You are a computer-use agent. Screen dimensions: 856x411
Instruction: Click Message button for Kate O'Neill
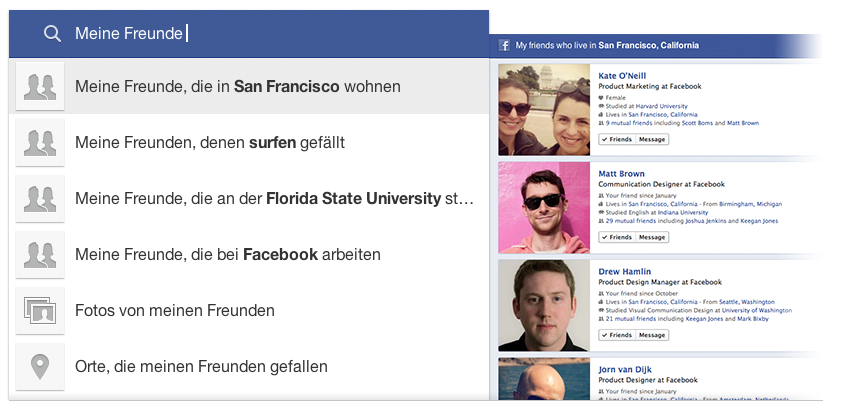(652, 139)
